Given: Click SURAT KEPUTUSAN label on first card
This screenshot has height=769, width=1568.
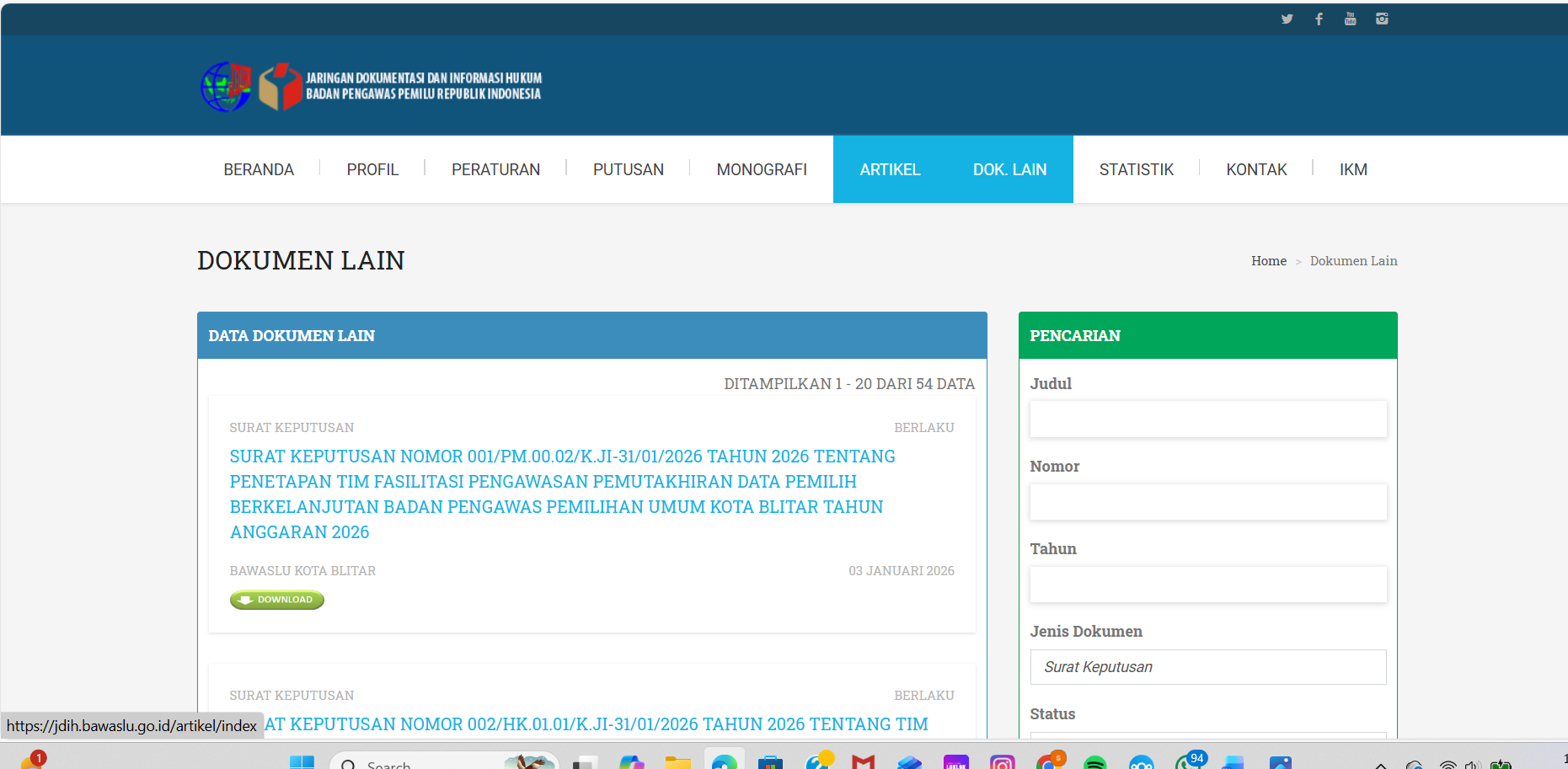Looking at the screenshot, I should tap(292, 428).
